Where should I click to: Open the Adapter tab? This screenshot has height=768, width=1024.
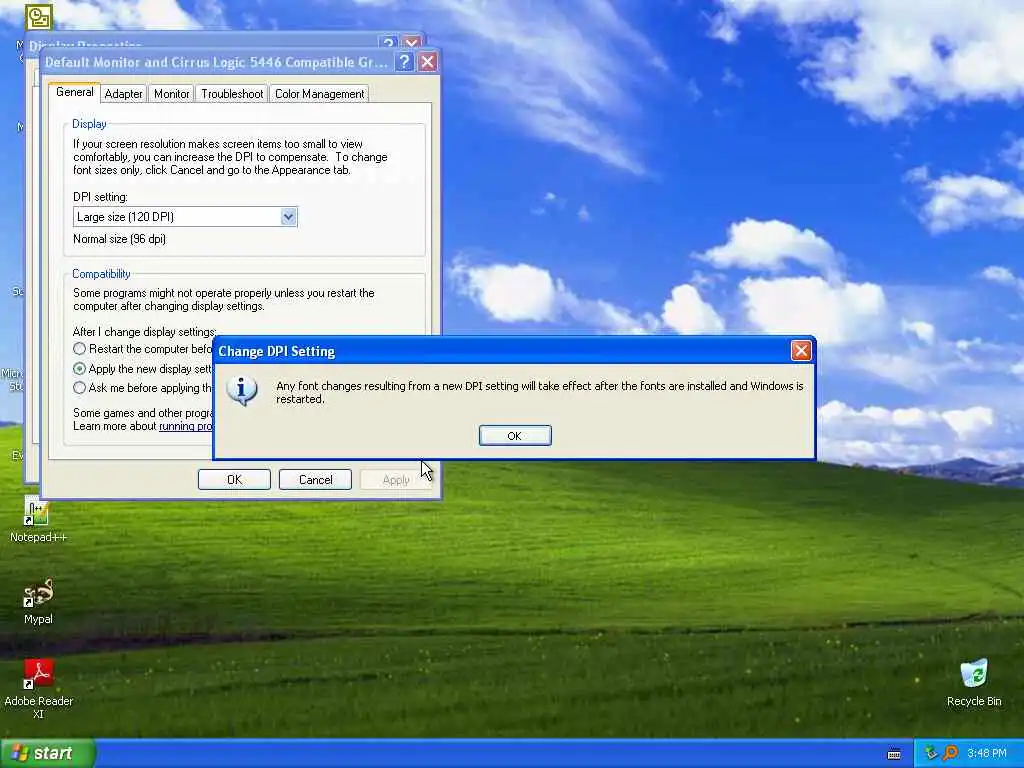[123, 94]
